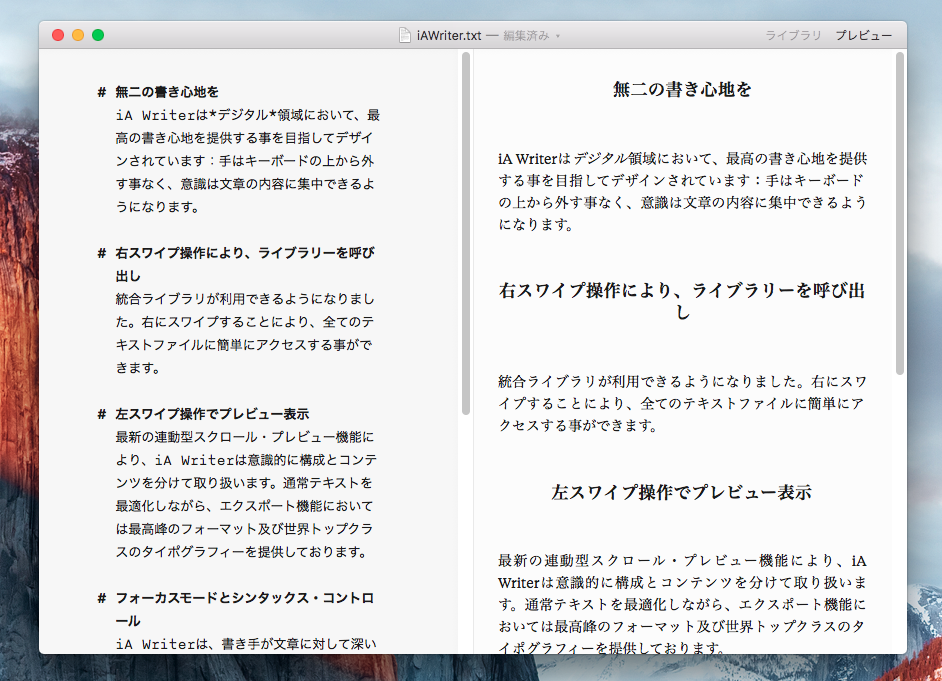Viewport: 942px width, 681px height.
Task: Click preview paragraph starting 統合ライブラリが利用
Action: click(x=682, y=403)
